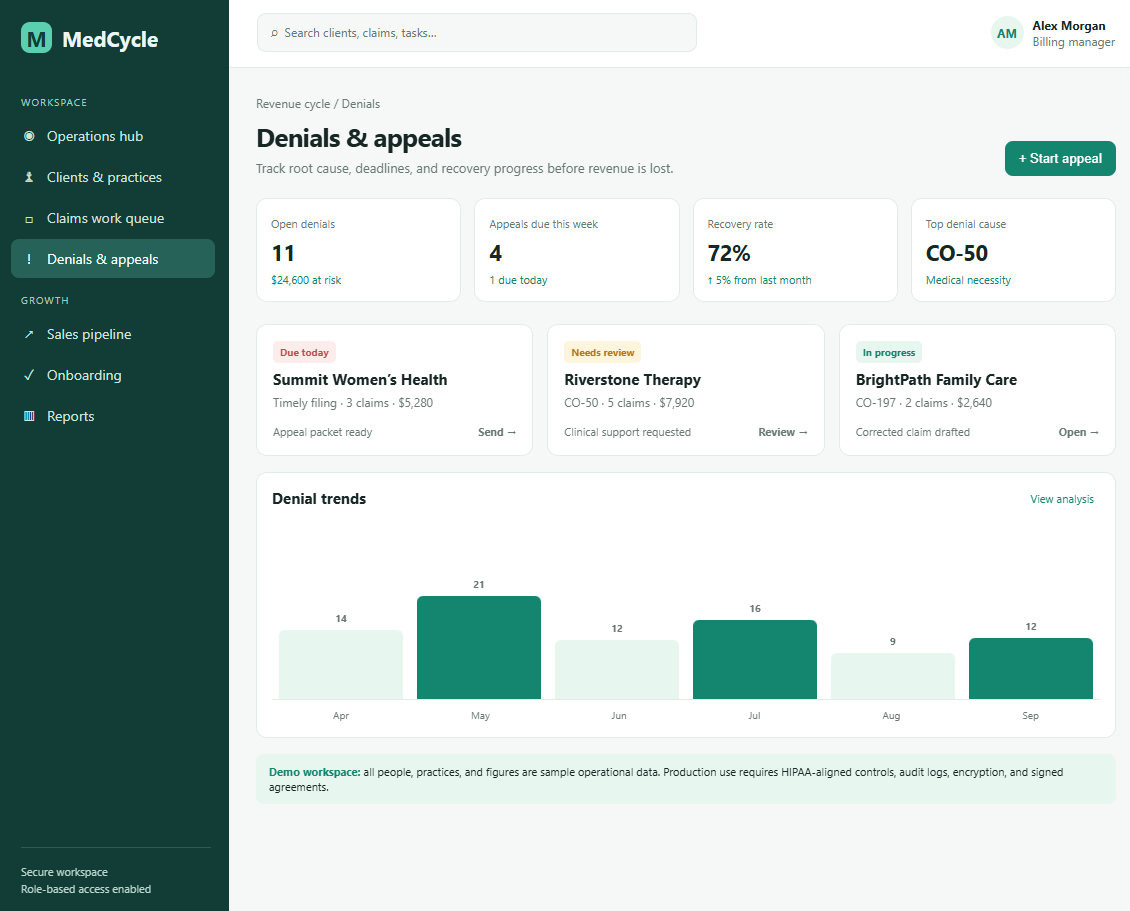Click the Alex Morgan profile name
1130x911 pixels.
click(1068, 26)
